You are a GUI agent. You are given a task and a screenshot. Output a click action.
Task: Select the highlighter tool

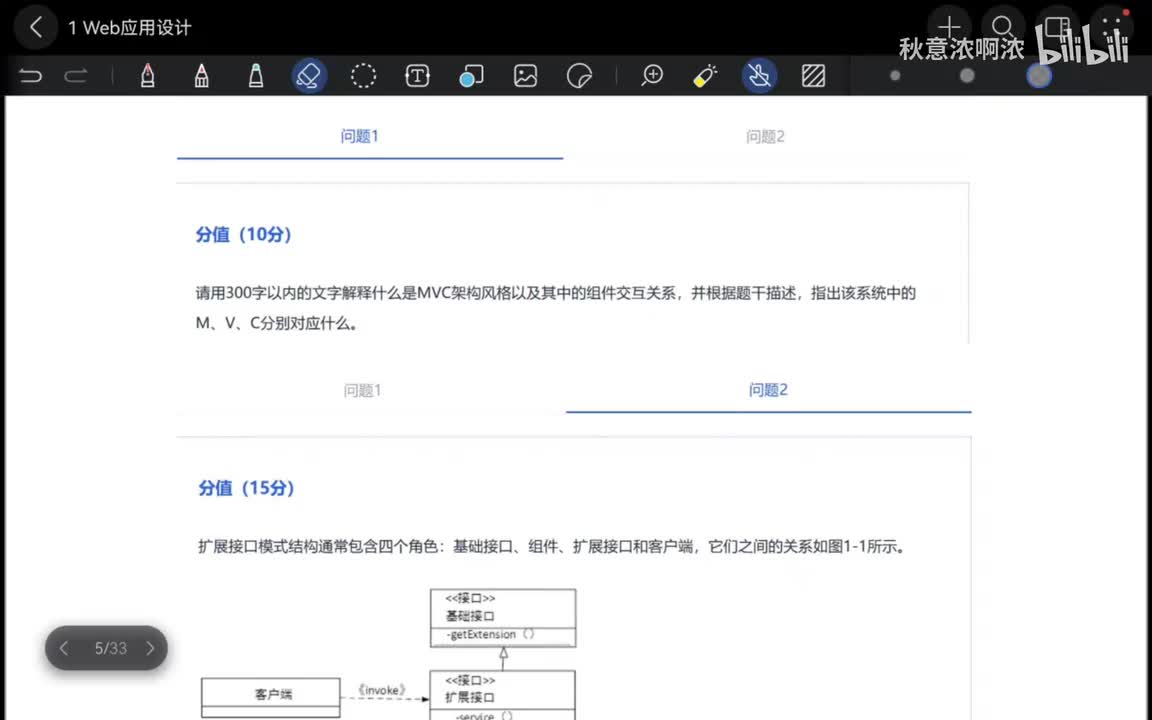pyautogui.click(x=256, y=76)
